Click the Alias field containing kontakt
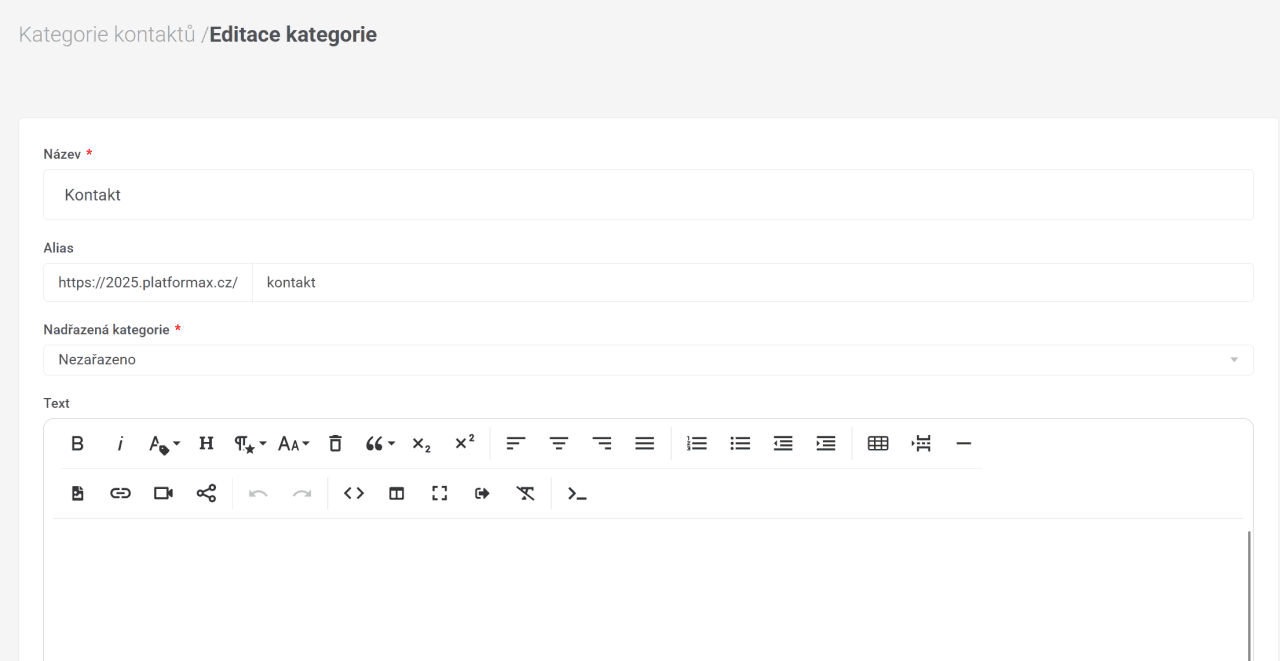 (751, 283)
